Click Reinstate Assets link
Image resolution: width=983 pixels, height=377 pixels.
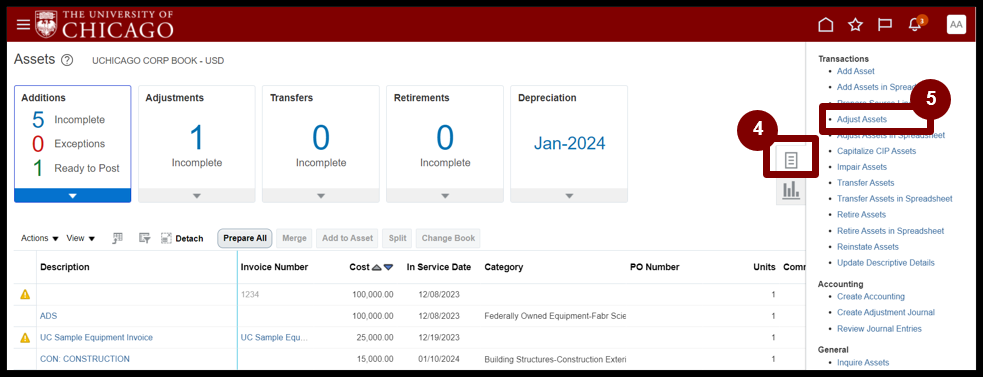[x=868, y=247]
